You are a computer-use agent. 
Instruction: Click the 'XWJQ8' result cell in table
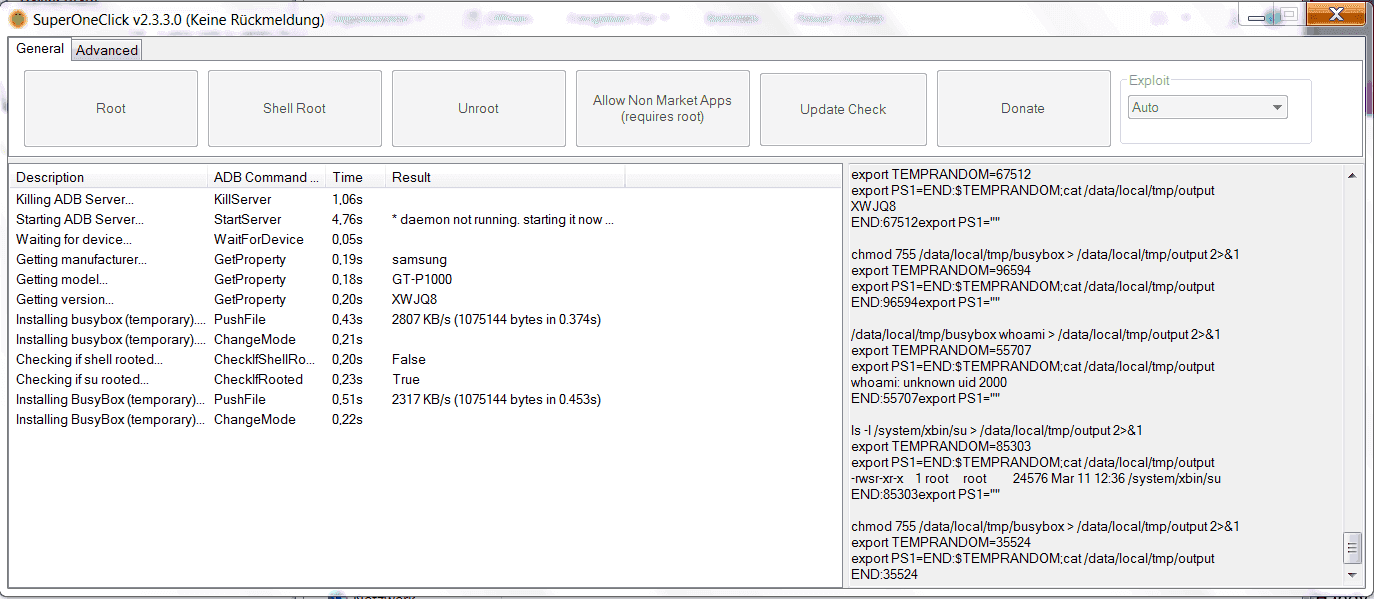tap(414, 299)
